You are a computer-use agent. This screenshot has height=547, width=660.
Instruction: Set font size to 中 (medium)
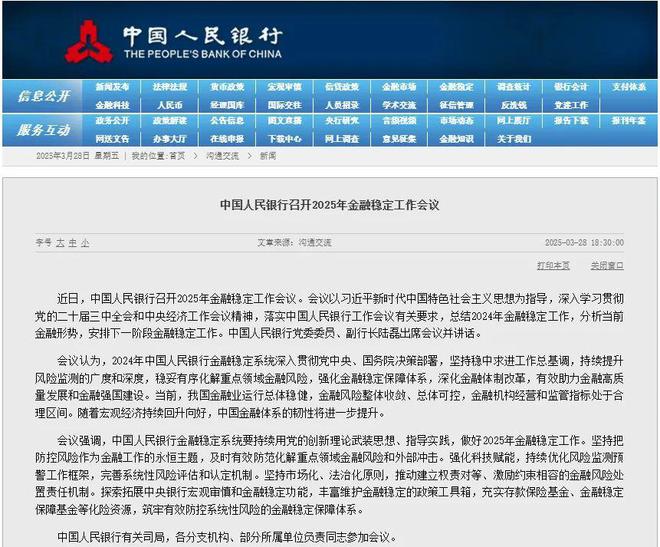pos(73,243)
